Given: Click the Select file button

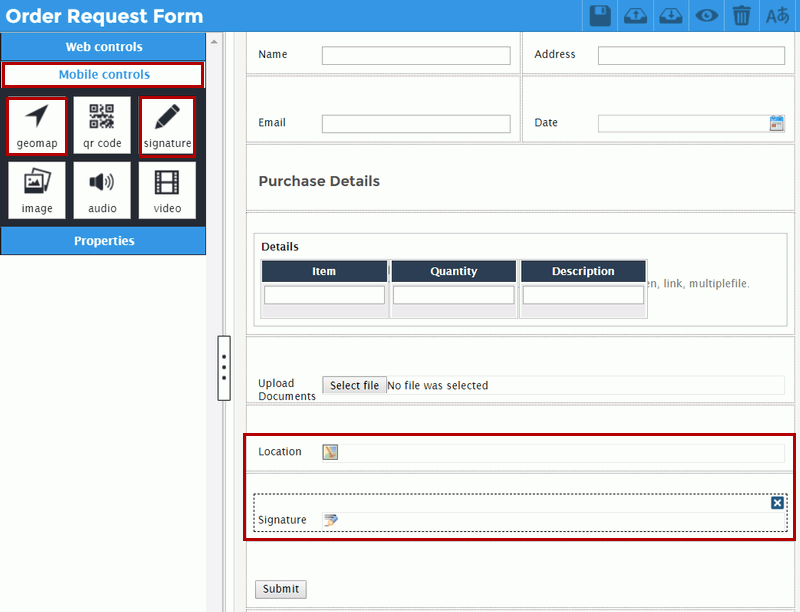Looking at the screenshot, I should (354, 386).
